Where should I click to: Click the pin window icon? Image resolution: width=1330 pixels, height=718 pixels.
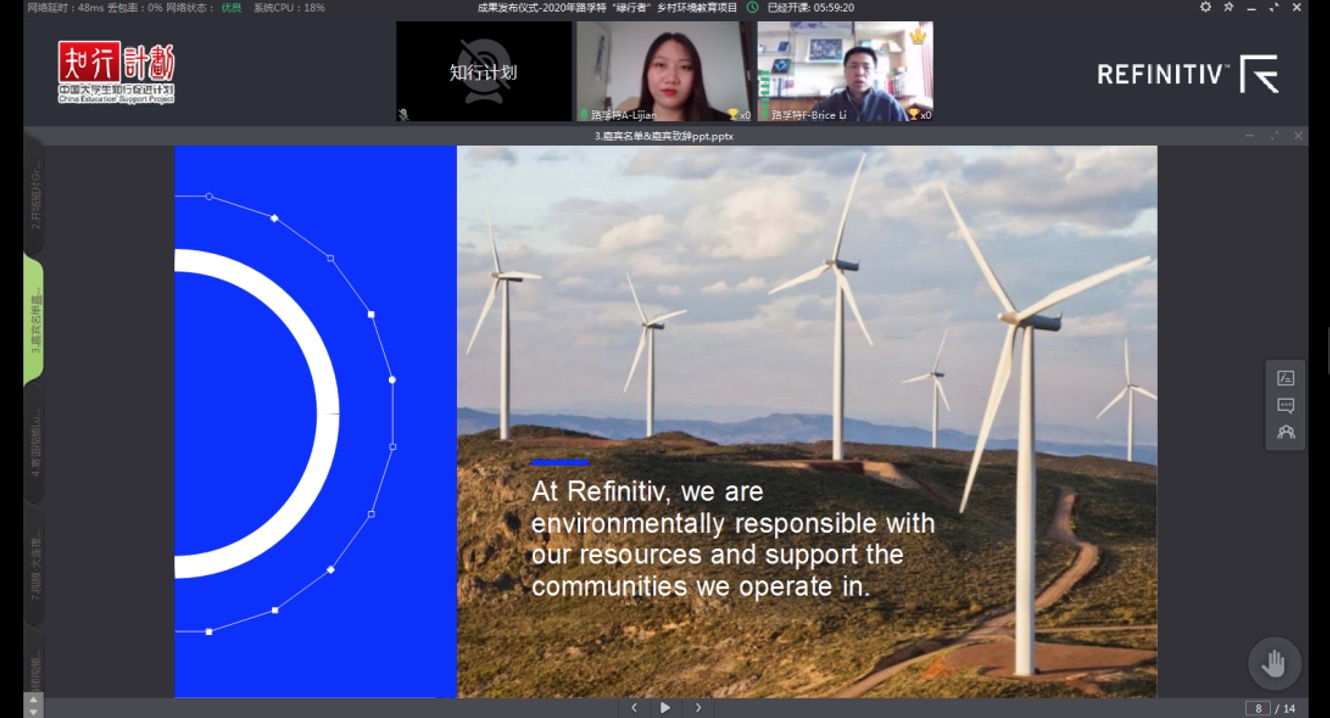1228,7
